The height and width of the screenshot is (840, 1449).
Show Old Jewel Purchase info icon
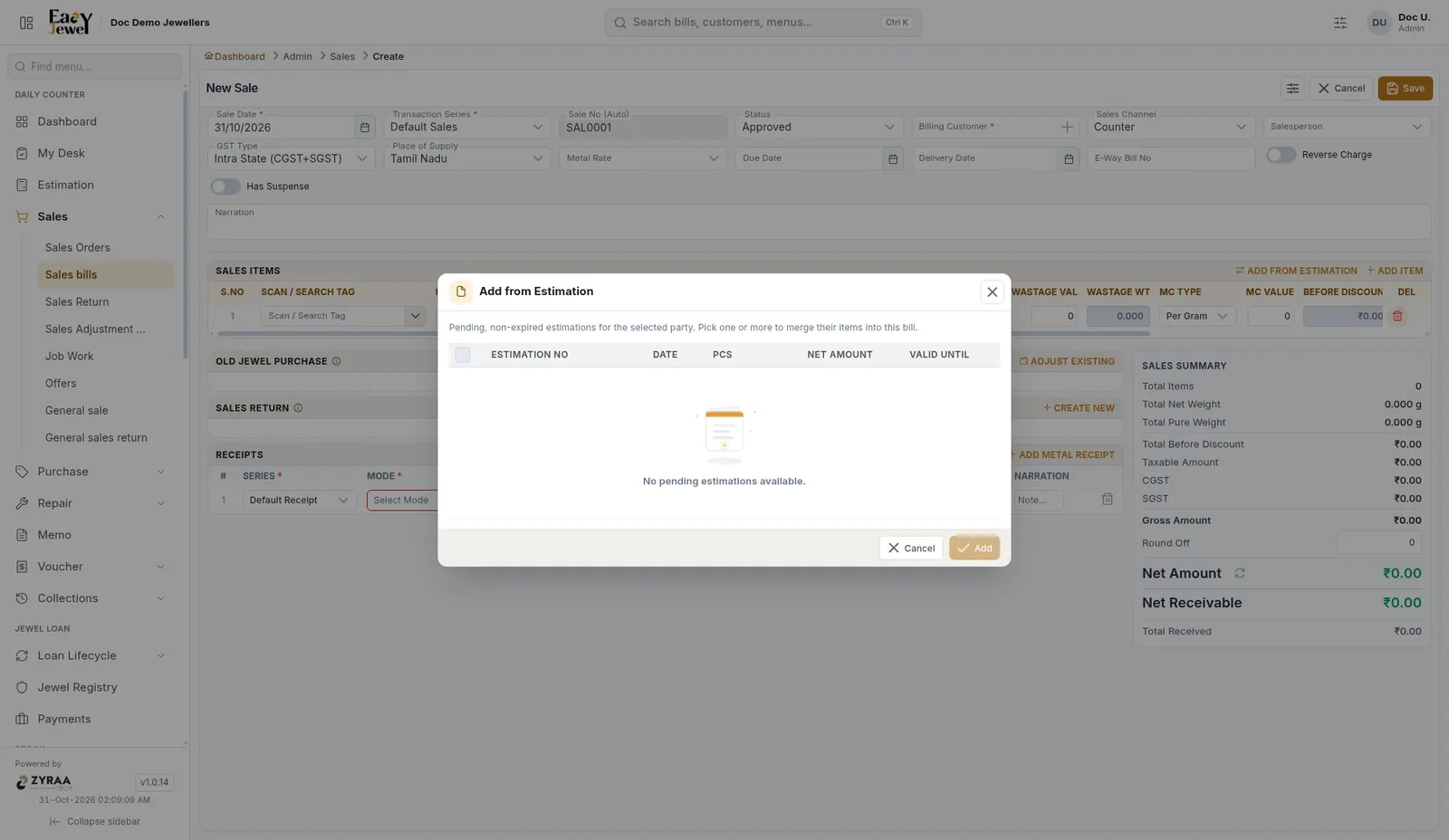click(x=336, y=361)
